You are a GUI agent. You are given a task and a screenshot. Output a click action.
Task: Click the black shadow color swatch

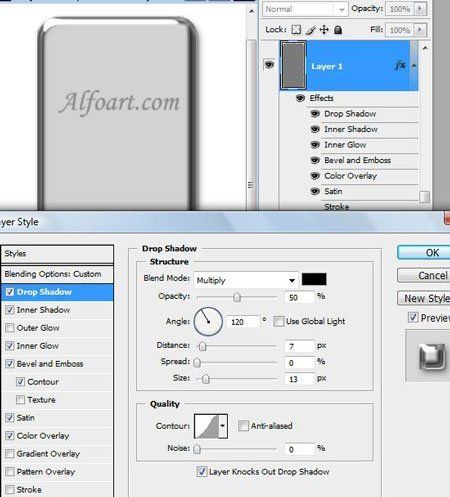(314, 279)
